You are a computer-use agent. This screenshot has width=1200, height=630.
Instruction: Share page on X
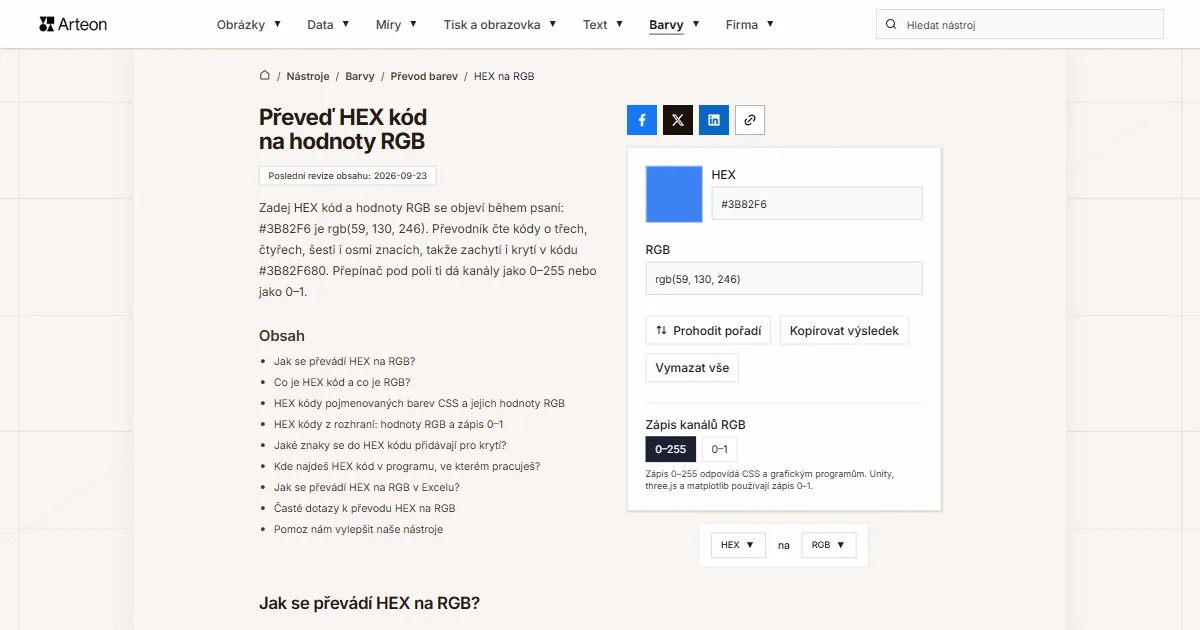[x=678, y=120]
